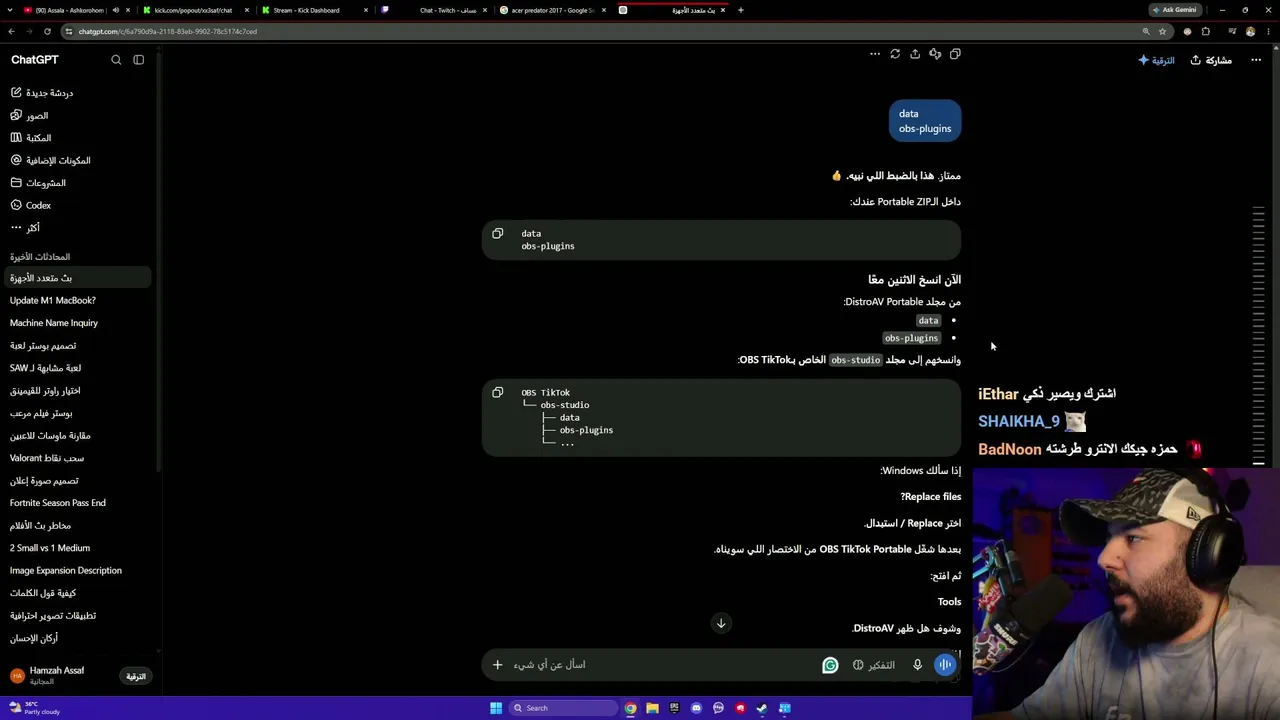Copy the message using the top copy icon
Screen dimensions: 1280x720
955,54
